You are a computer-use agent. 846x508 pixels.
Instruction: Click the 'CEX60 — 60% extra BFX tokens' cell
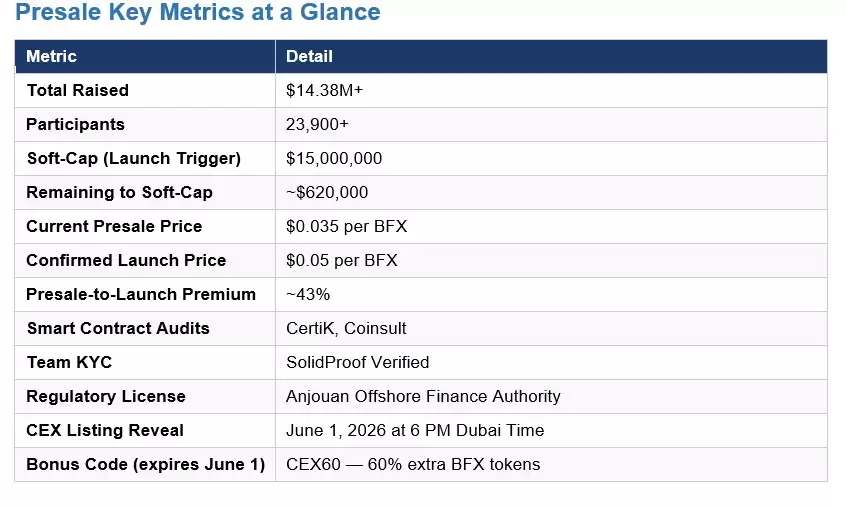pos(413,464)
